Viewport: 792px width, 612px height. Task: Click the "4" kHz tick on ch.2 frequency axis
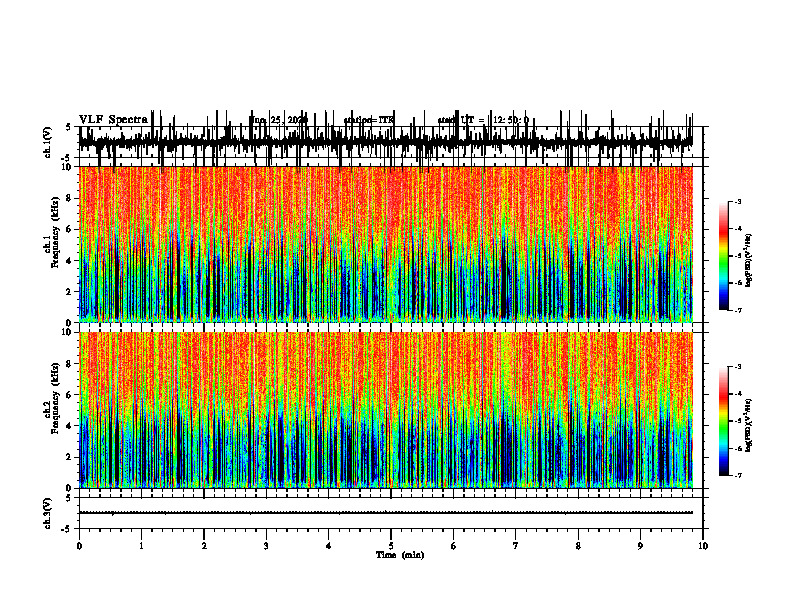pos(70,426)
